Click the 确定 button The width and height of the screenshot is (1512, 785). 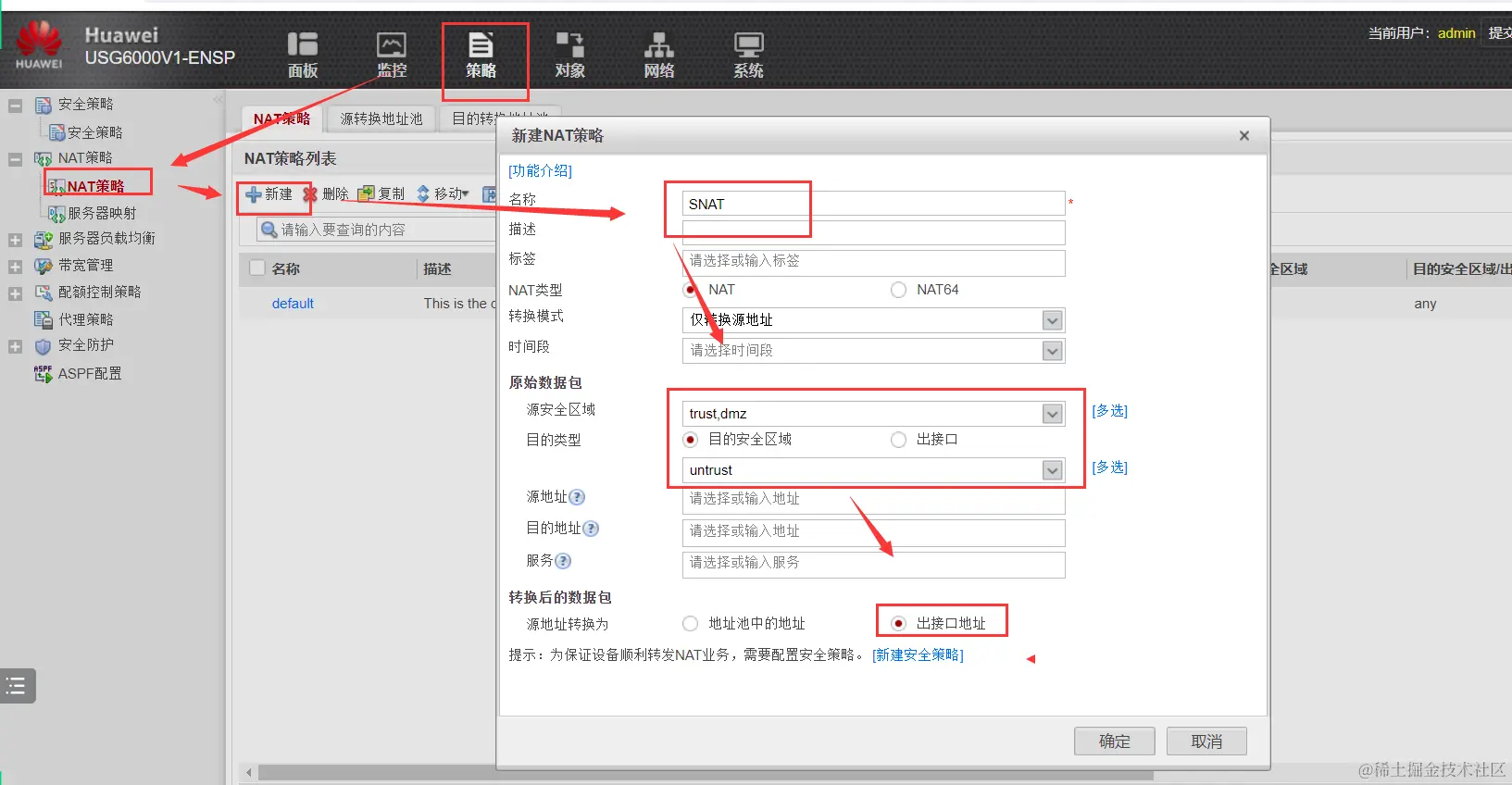click(1115, 741)
